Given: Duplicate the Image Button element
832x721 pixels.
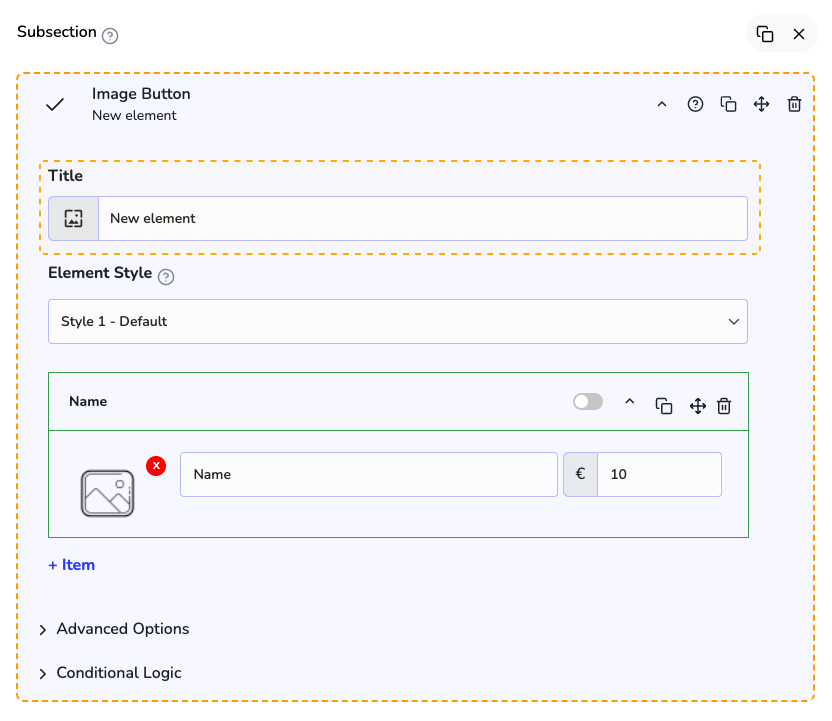Looking at the screenshot, I should tap(728, 104).
